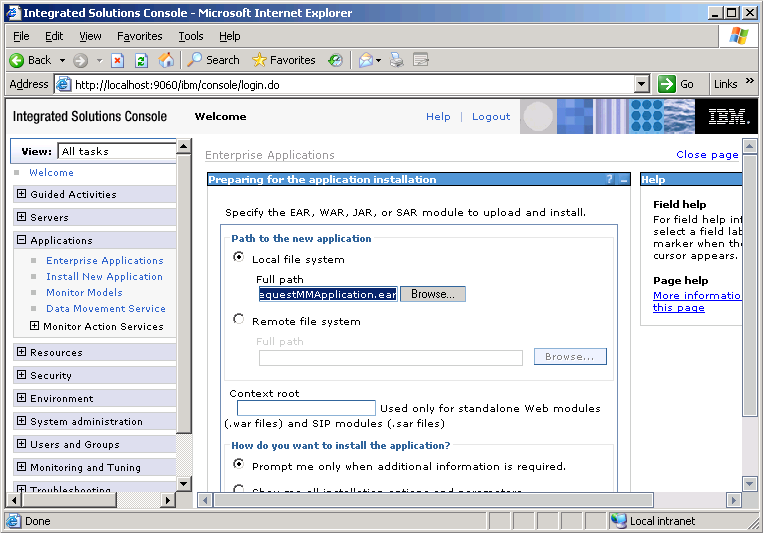Open Search in the toolbar

[x=214, y=60]
